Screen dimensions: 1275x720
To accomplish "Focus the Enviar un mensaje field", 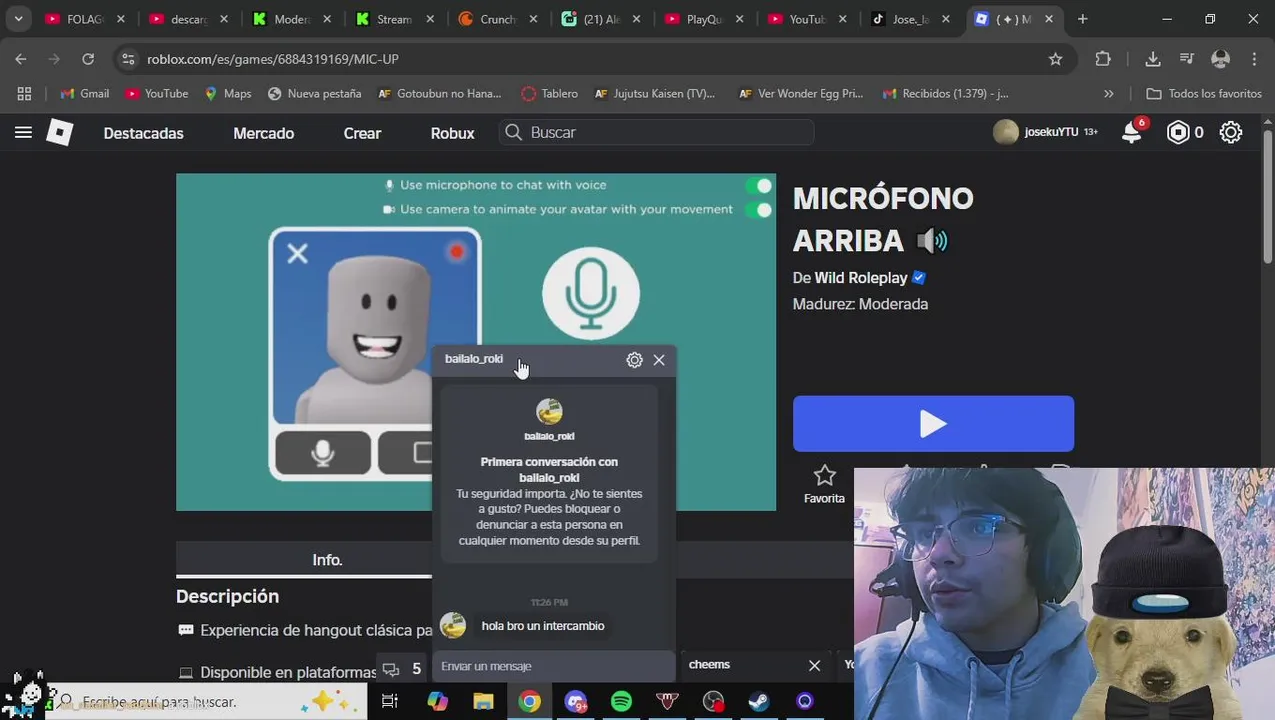I will pos(553,666).
